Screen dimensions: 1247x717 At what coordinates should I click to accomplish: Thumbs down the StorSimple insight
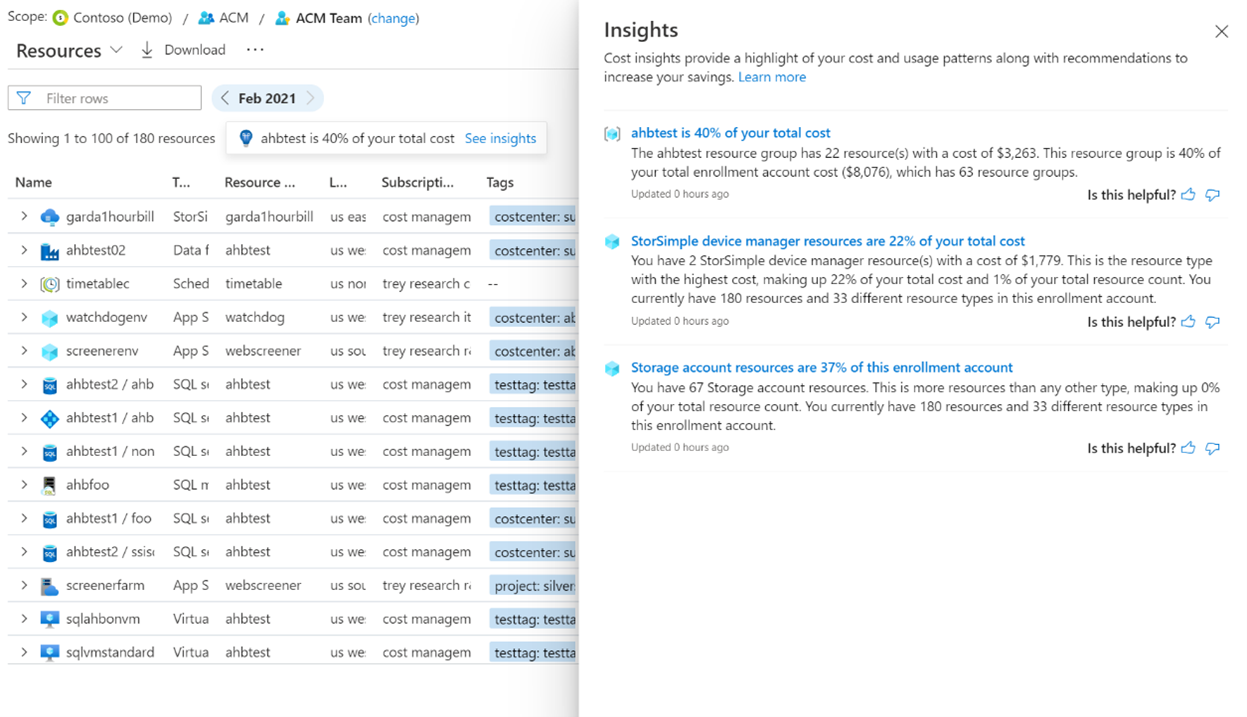(1212, 322)
